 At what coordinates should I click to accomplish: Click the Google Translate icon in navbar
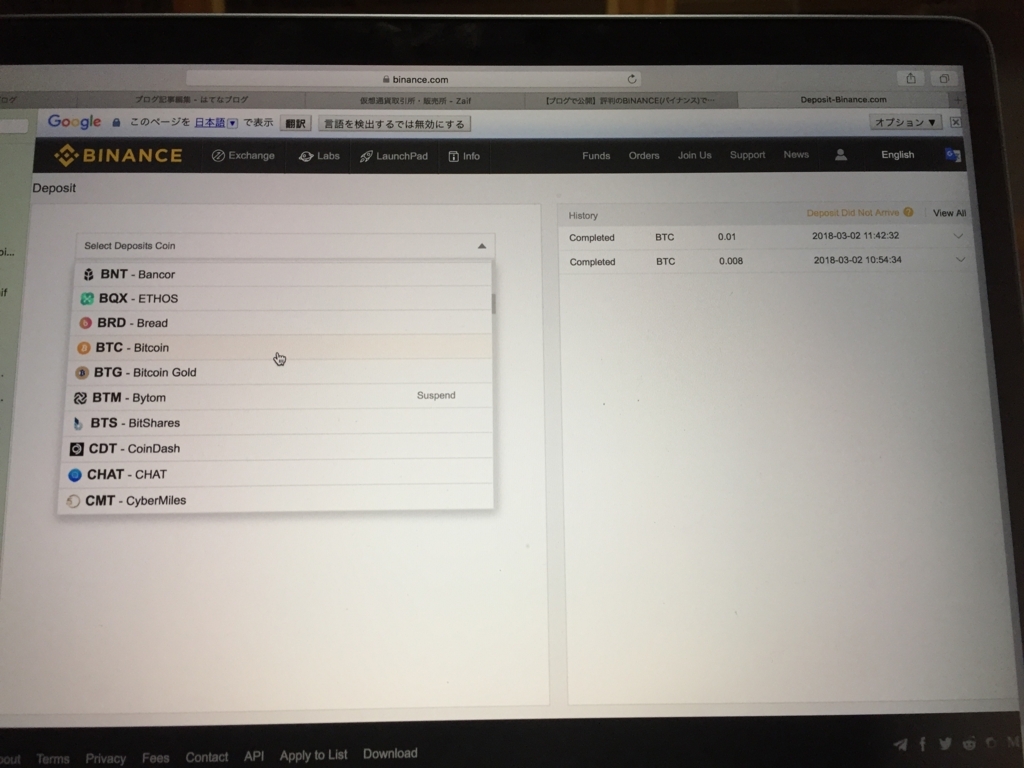(x=952, y=155)
